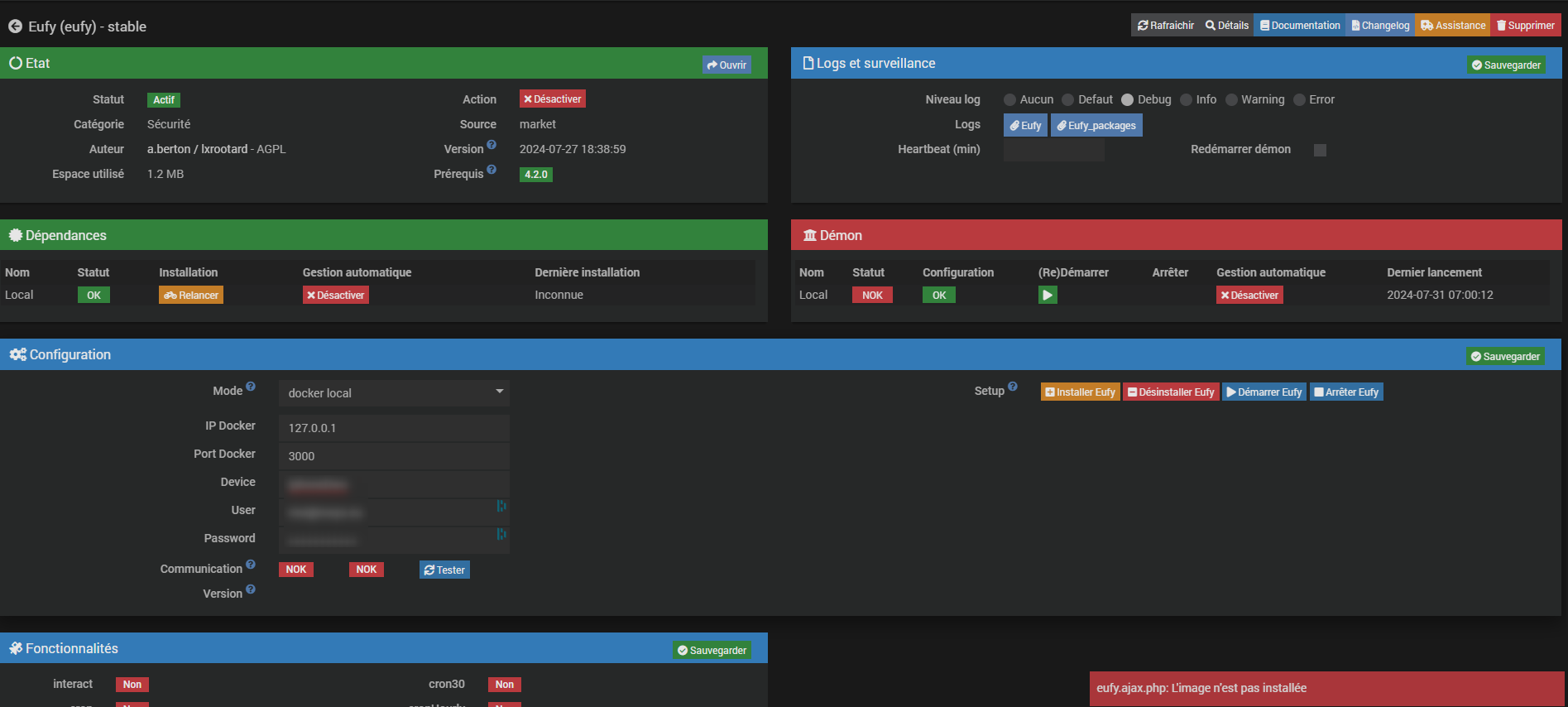The image size is (1568, 707).
Task: Save Fonctionnalités with Sauvegarder
Action: tap(712, 651)
